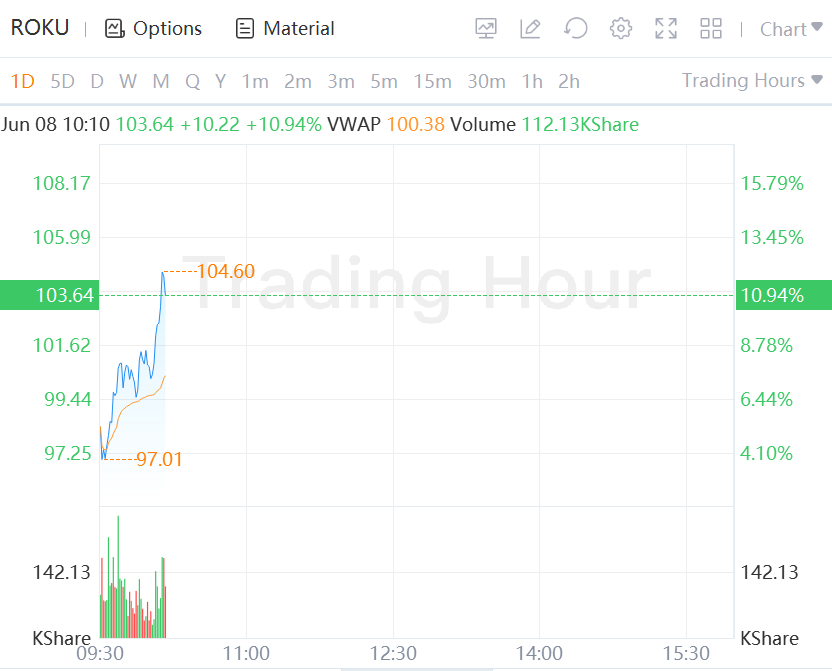The height and width of the screenshot is (671, 832).
Task: Switch to the 1h interval
Action: pos(532,81)
